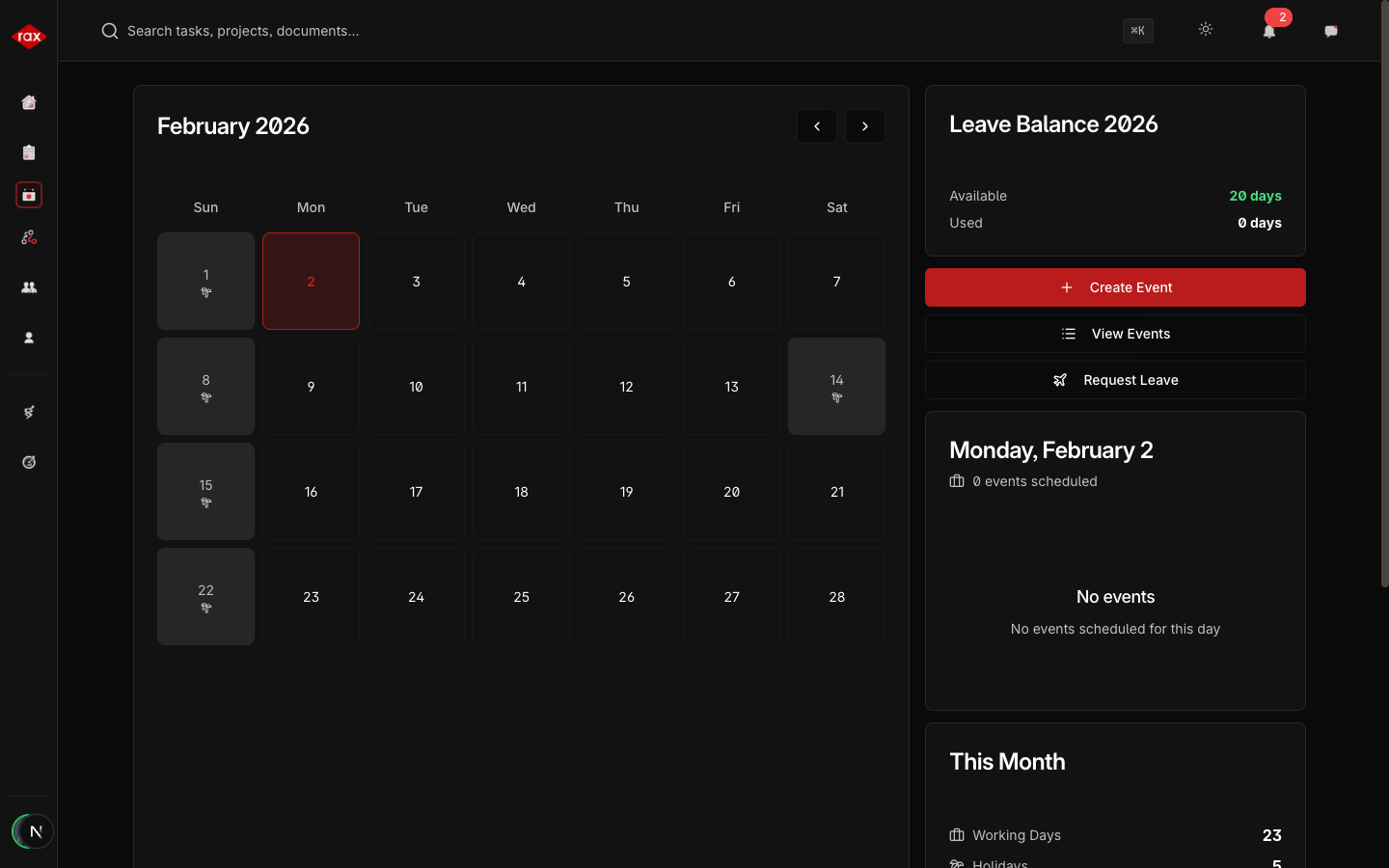Screen dimensions: 1389x868
Task: Open the user avatar at sidebar bottom
Action: tap(33, 831)
